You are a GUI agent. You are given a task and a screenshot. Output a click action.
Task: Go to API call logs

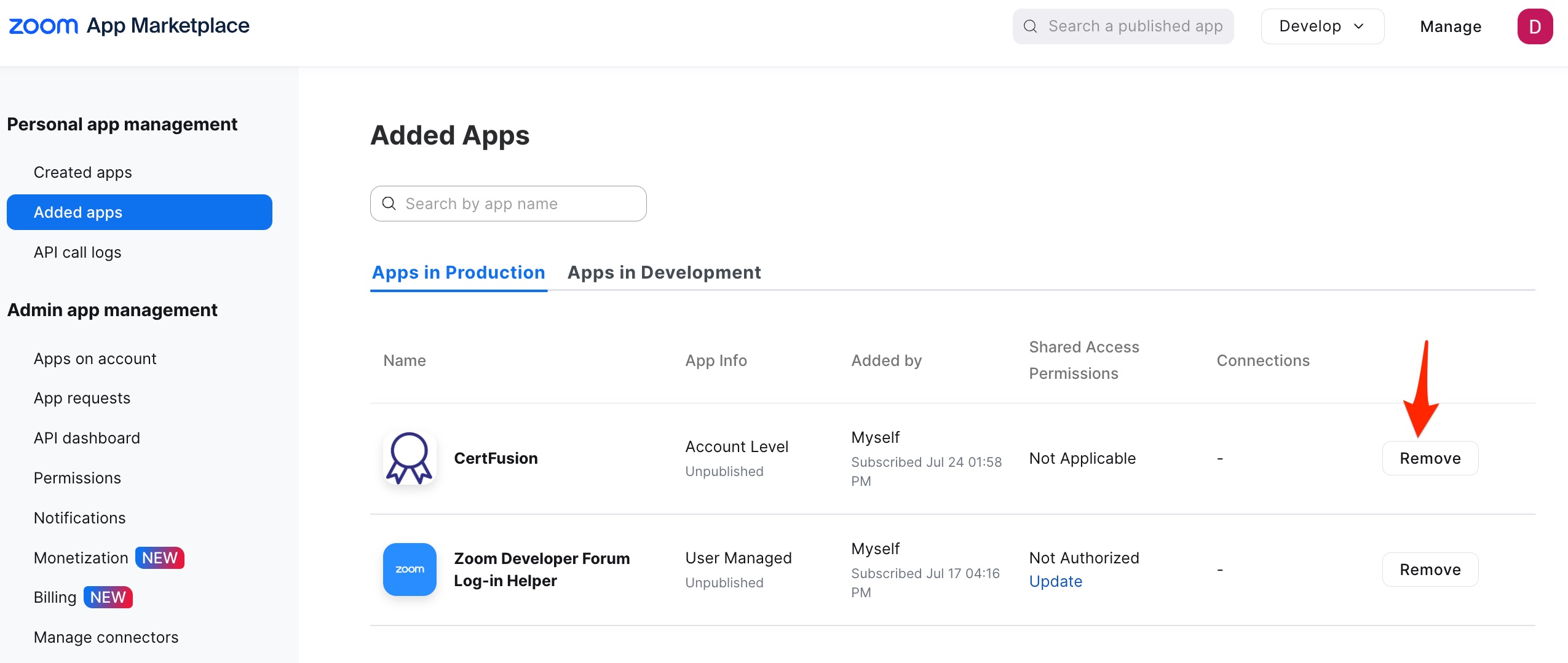coord(77,252)
